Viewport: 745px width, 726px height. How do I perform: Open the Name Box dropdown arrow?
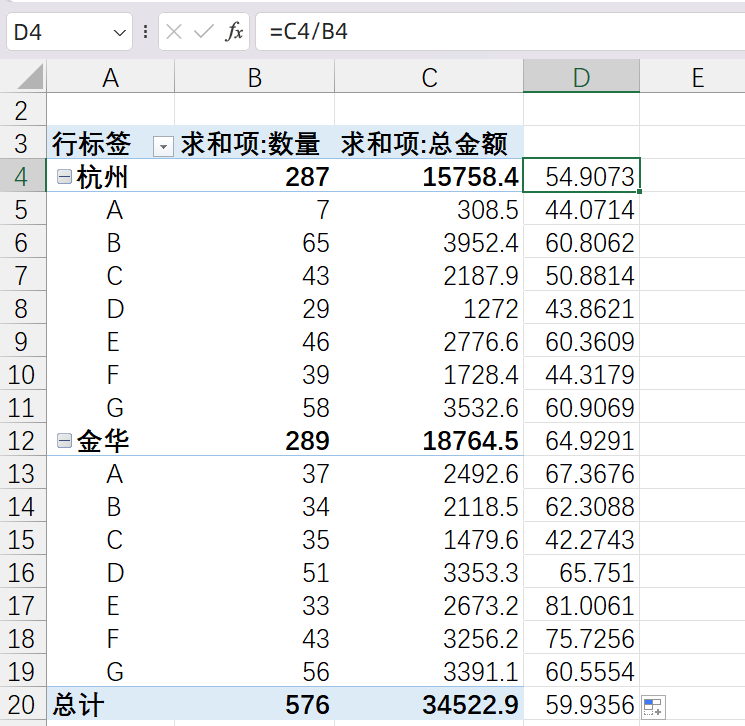pyautogui.click(x=119, y=33)
